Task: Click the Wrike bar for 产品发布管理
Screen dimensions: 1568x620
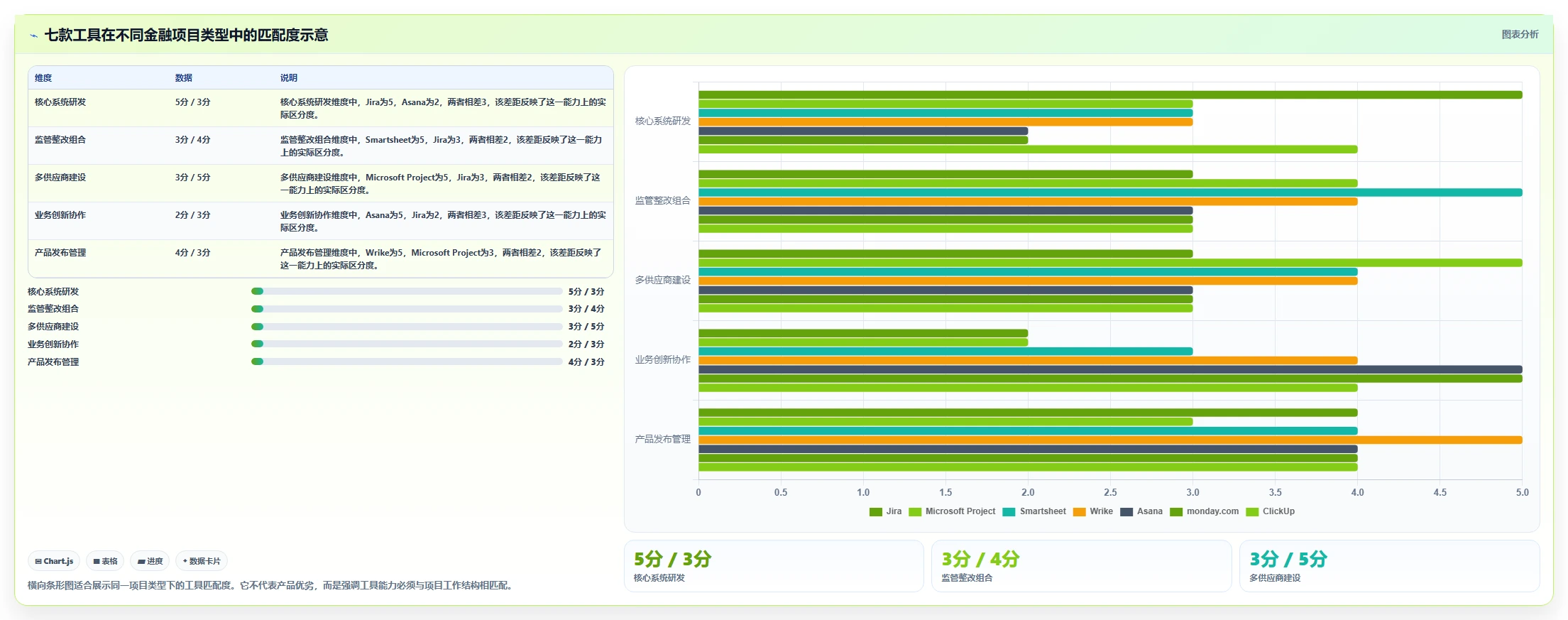Action: (x=1110, y=440)
